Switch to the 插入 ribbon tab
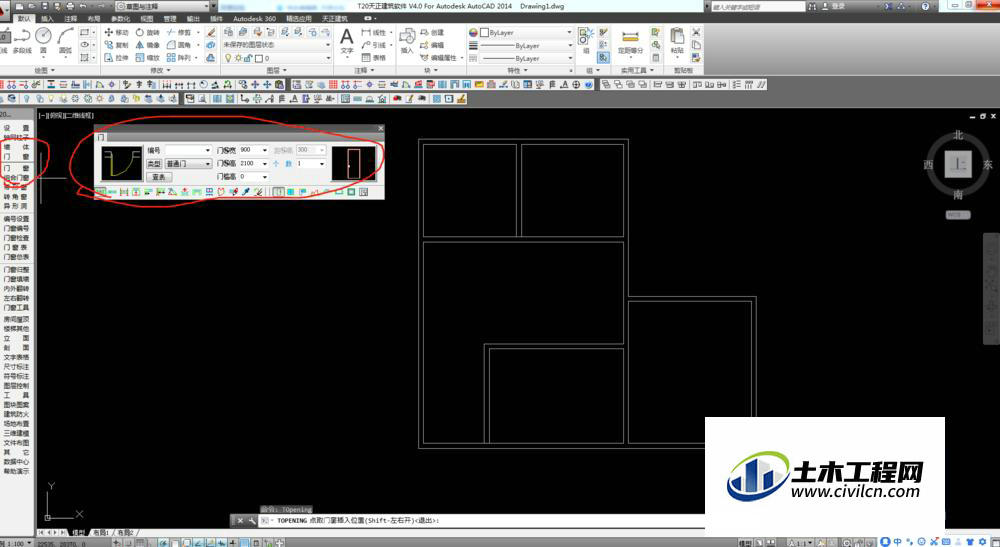The image size is (1000, 547). coord(47,18)
